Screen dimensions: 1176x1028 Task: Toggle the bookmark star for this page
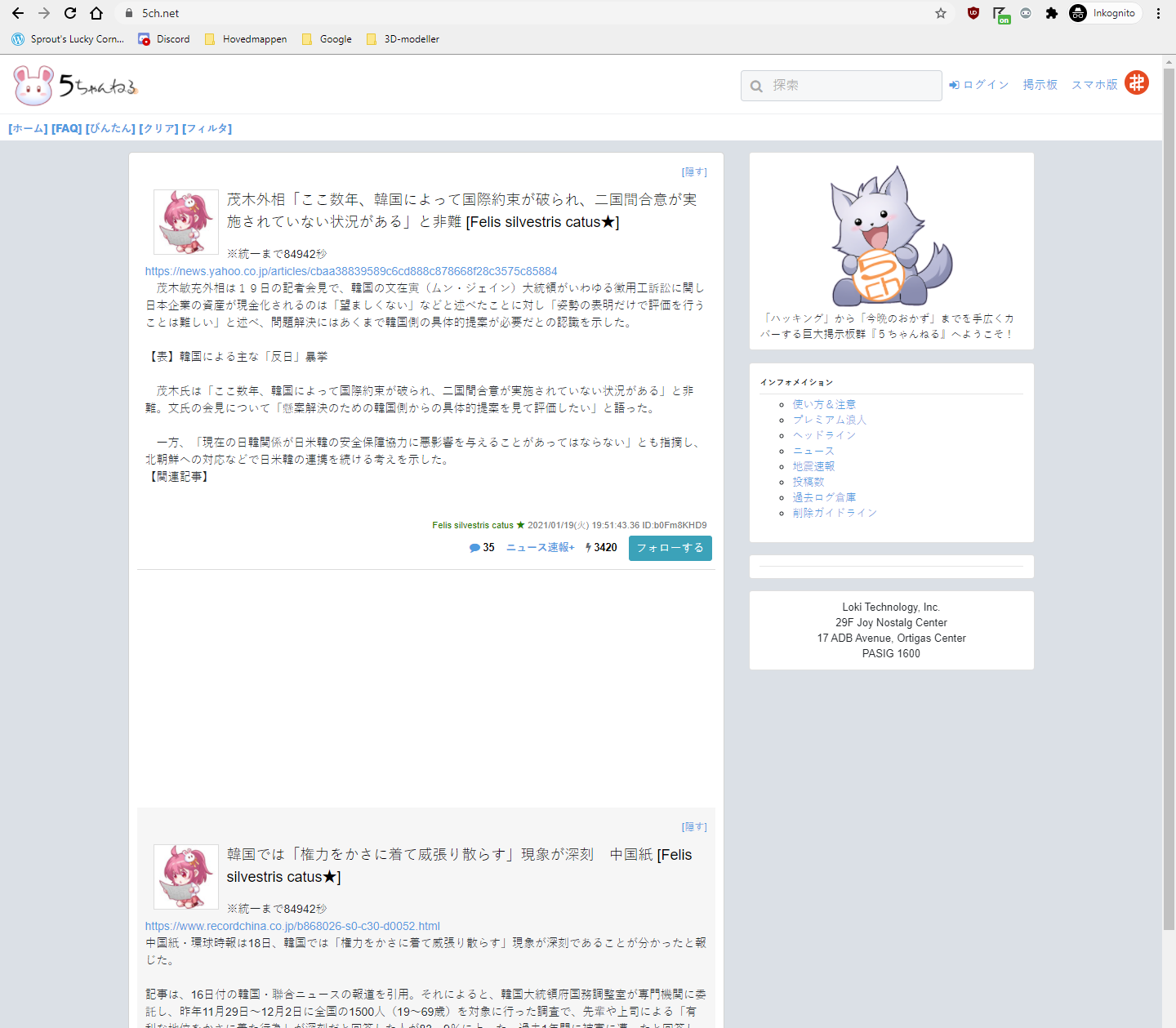click(x=940, y=13)
